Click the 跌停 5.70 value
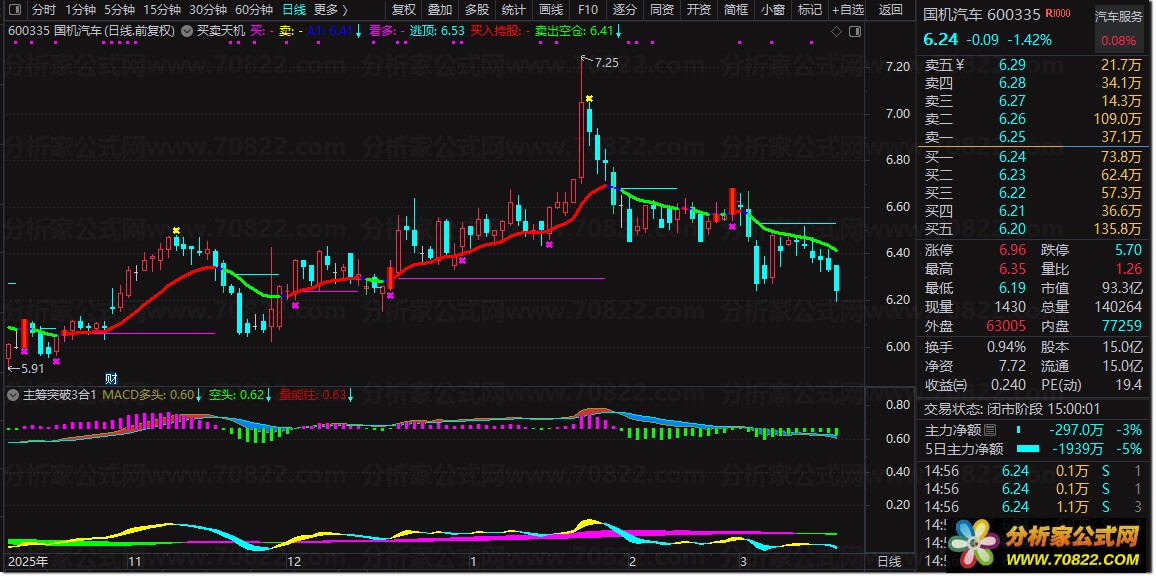Viewport: 1156px width, 576px height. click(x=1129, y=249)
